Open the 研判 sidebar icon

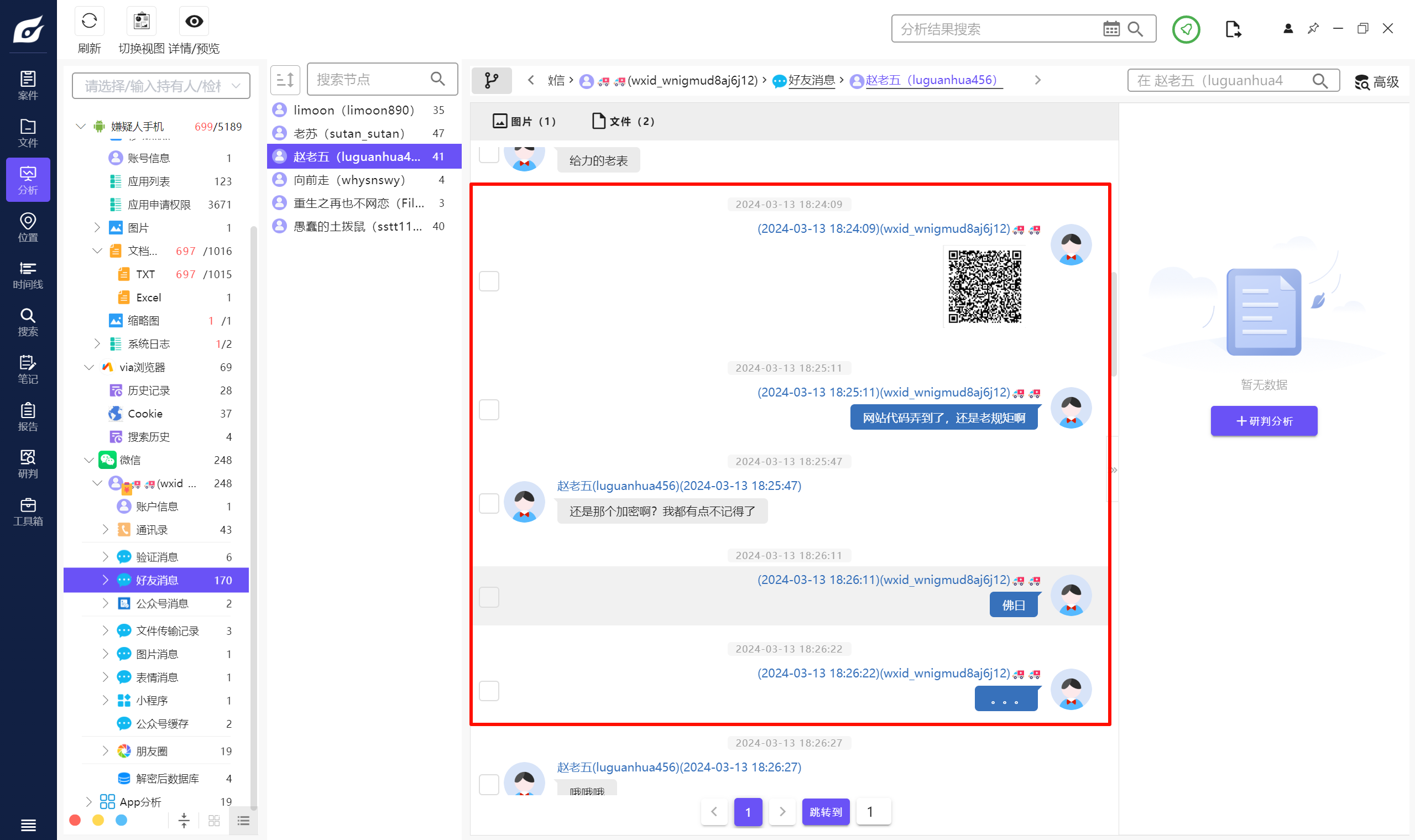[x=28, y=463]
